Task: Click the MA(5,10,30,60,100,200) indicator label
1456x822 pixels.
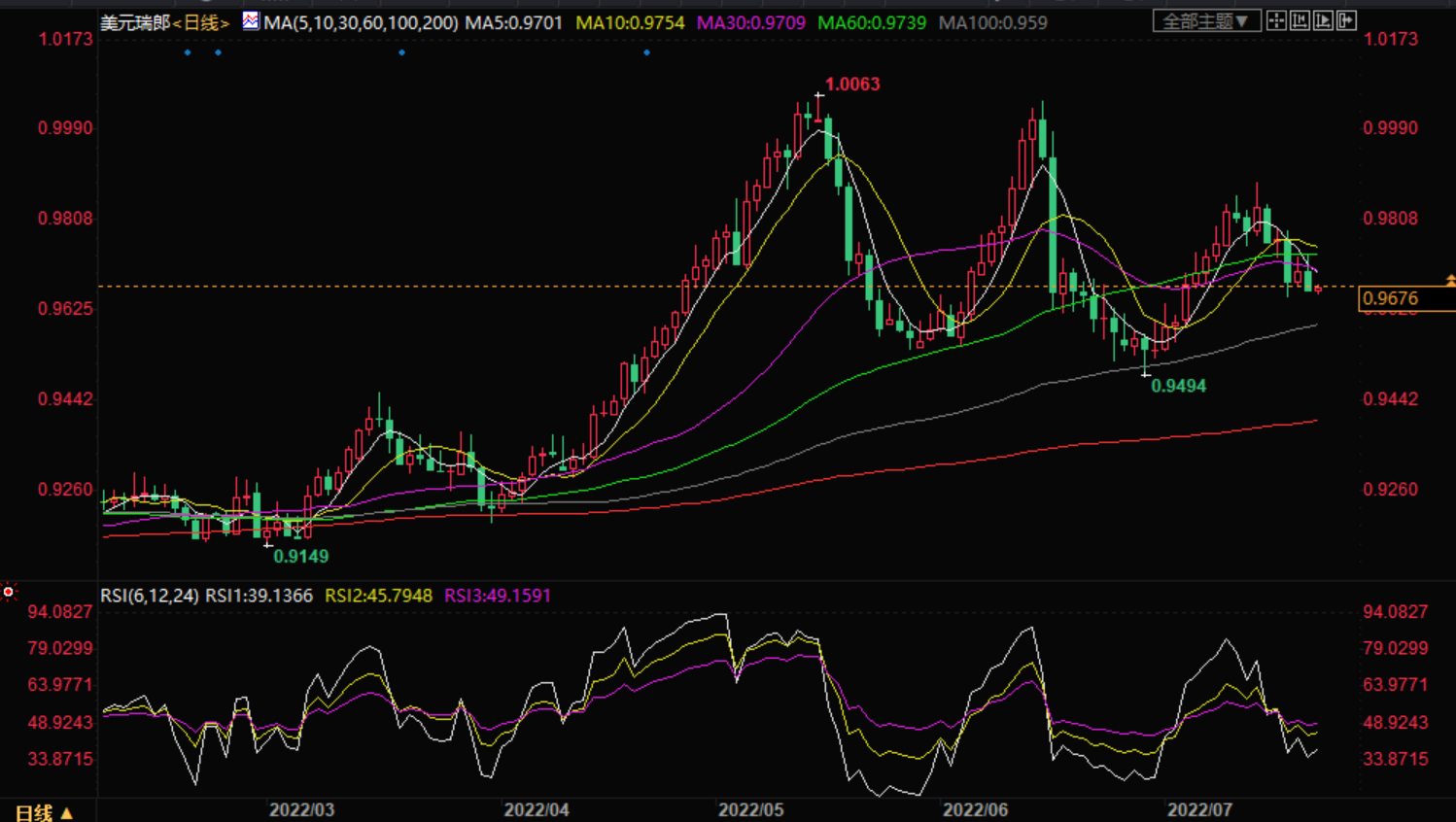Action: coord(361,22)
